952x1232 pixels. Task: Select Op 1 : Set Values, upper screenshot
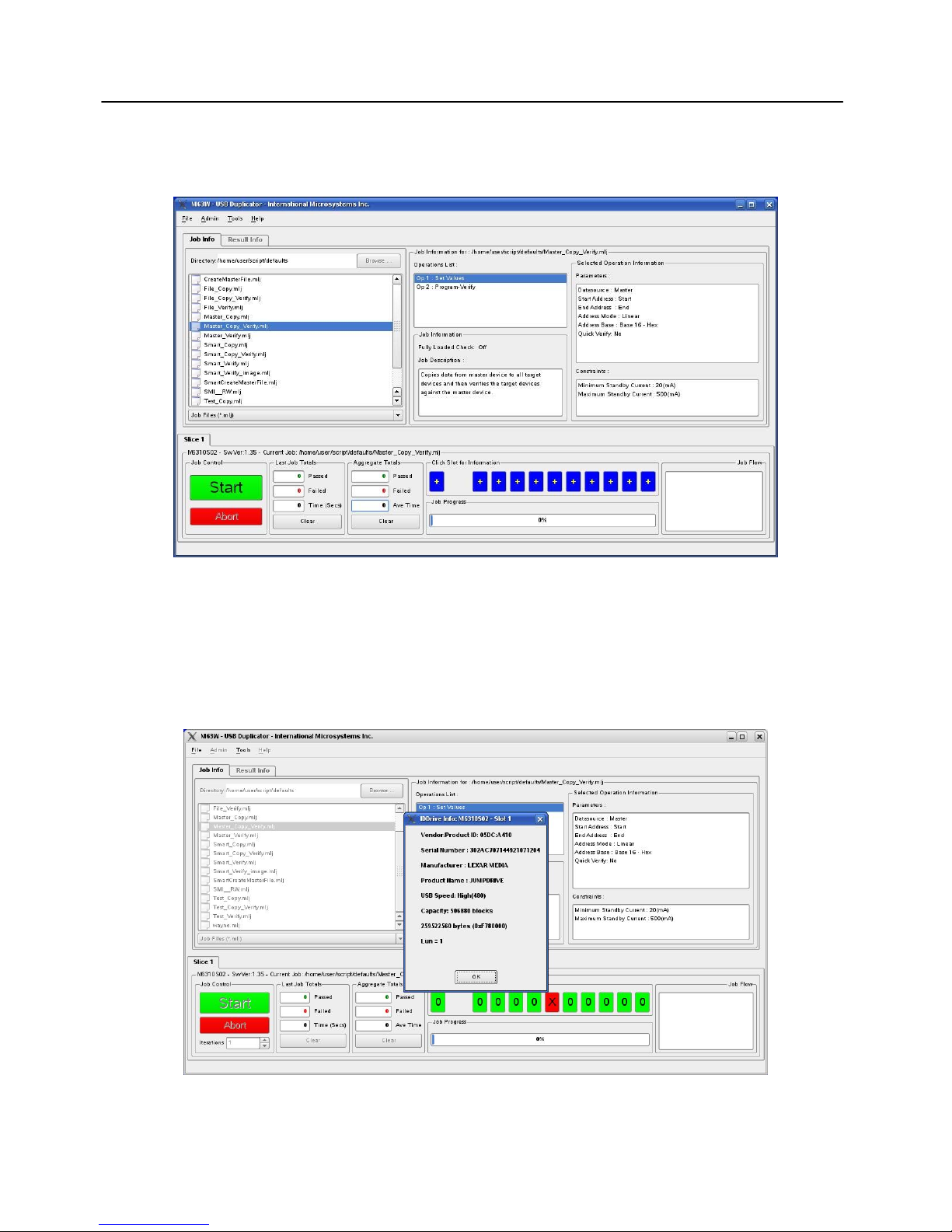coord(490,278)
